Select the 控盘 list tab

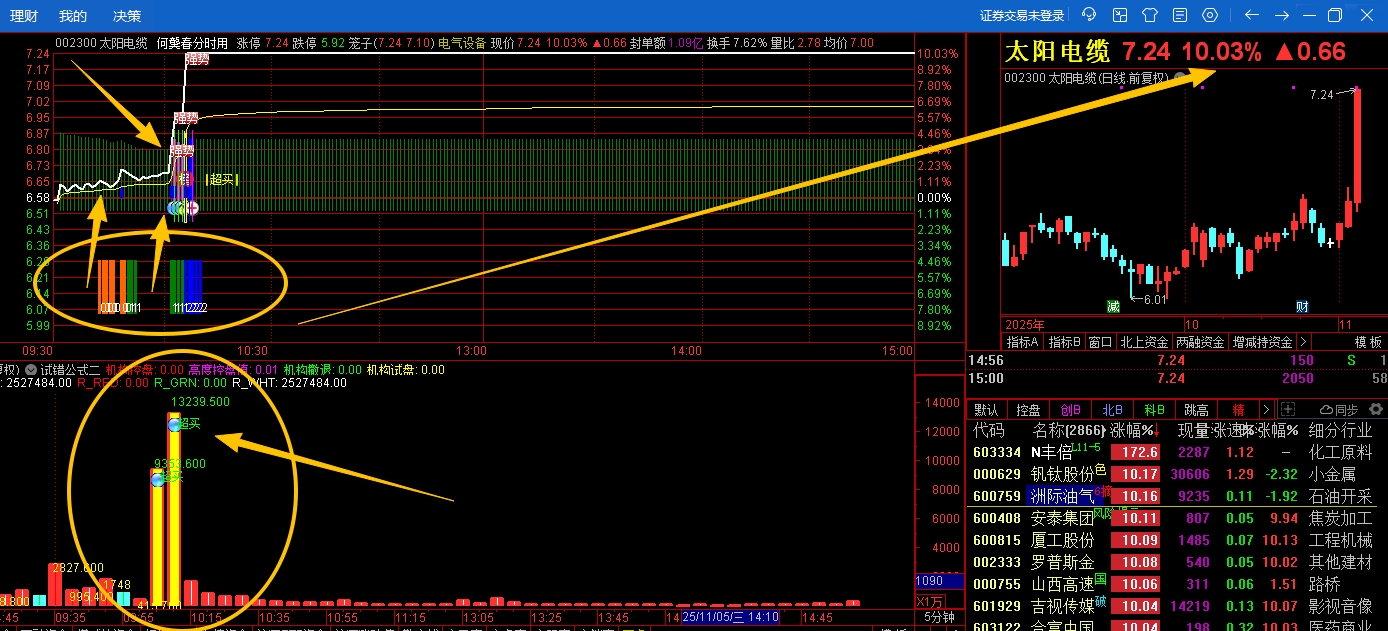click(1028, 410)
